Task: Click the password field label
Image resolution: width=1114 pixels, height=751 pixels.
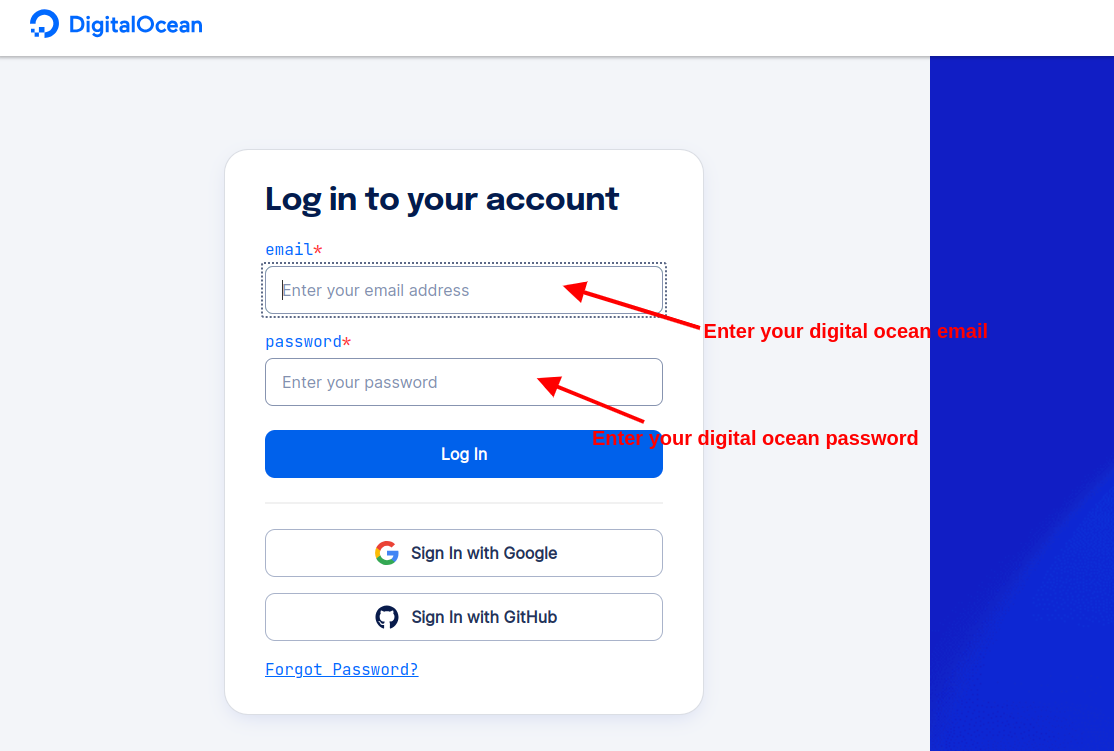Action: click(x=303, y=341)
